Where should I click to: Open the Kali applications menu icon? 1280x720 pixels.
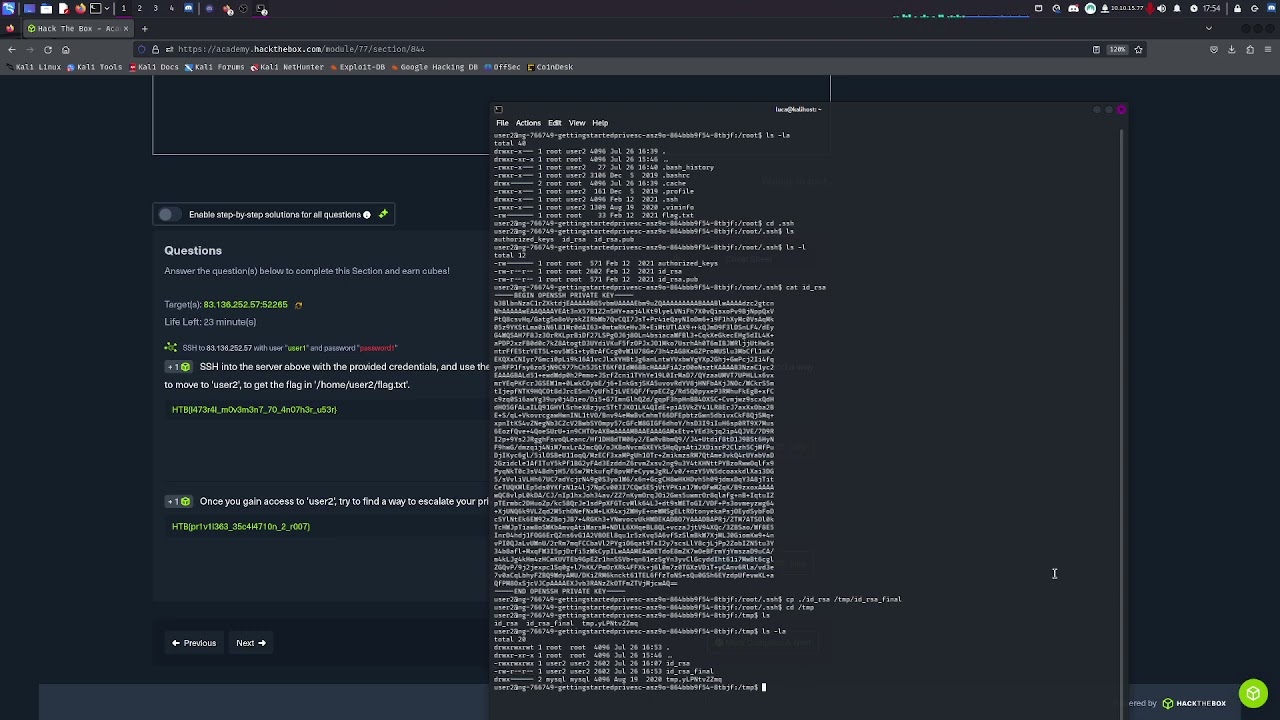click(x=8, y=8)
